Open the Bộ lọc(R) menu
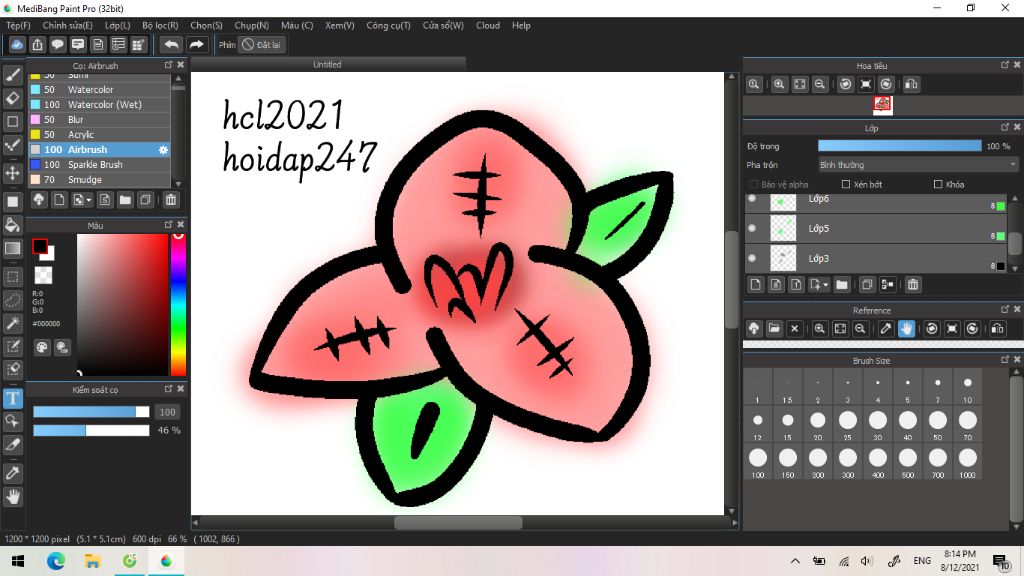1024x576 pixels. tap(160, 25)
